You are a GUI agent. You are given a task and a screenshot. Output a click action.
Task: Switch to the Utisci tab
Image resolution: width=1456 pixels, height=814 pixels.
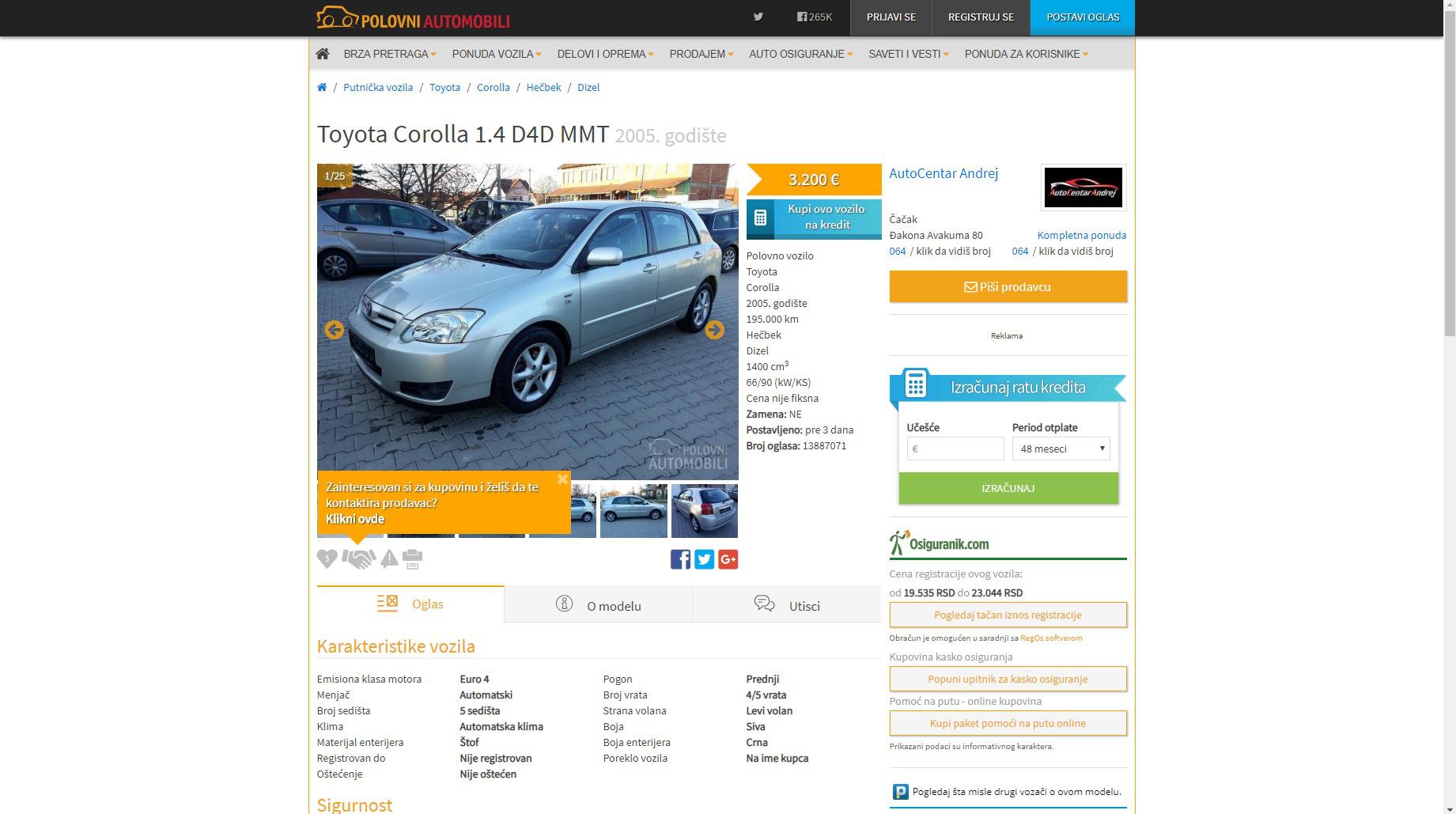coord(787,605)
